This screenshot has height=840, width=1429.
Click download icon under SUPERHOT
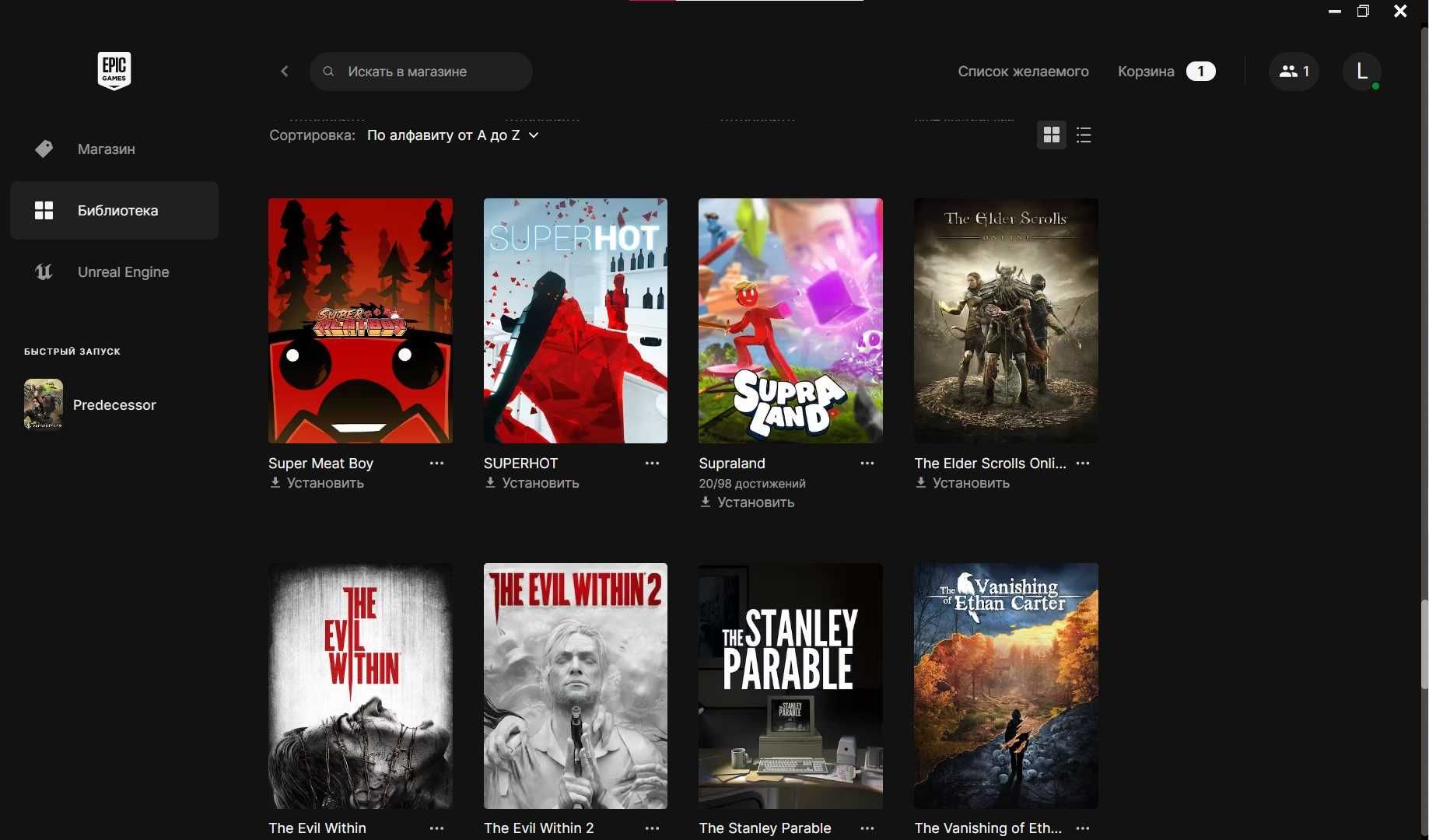click(x=490, y=483)
